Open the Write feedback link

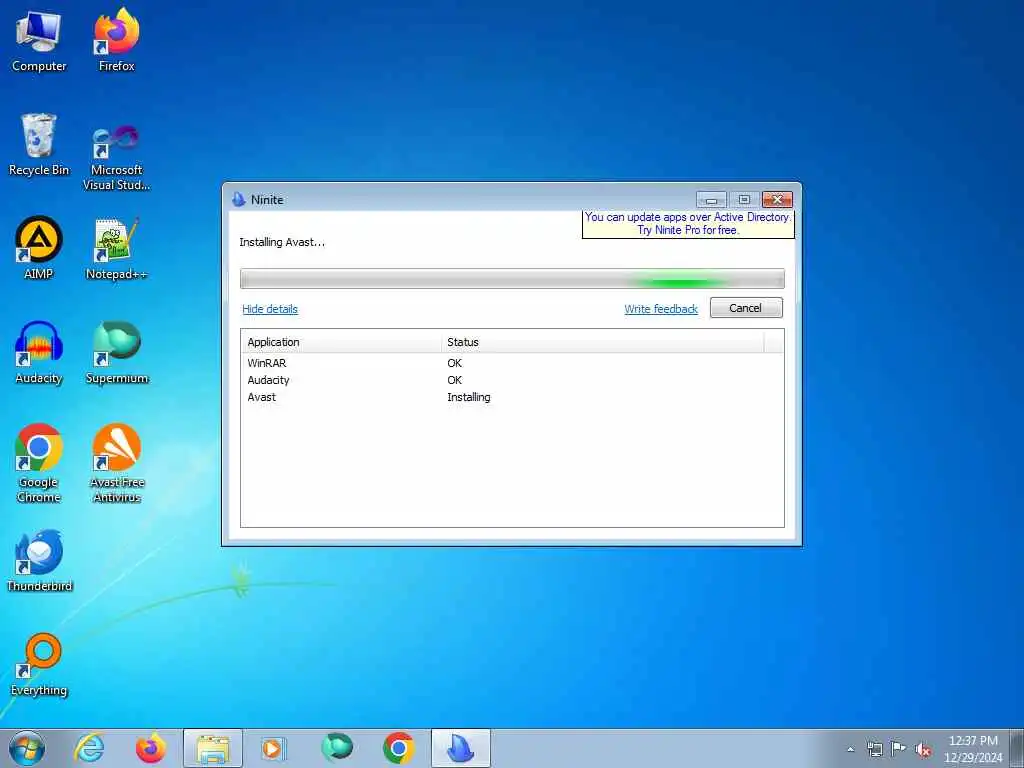click(x=661, y=309)
